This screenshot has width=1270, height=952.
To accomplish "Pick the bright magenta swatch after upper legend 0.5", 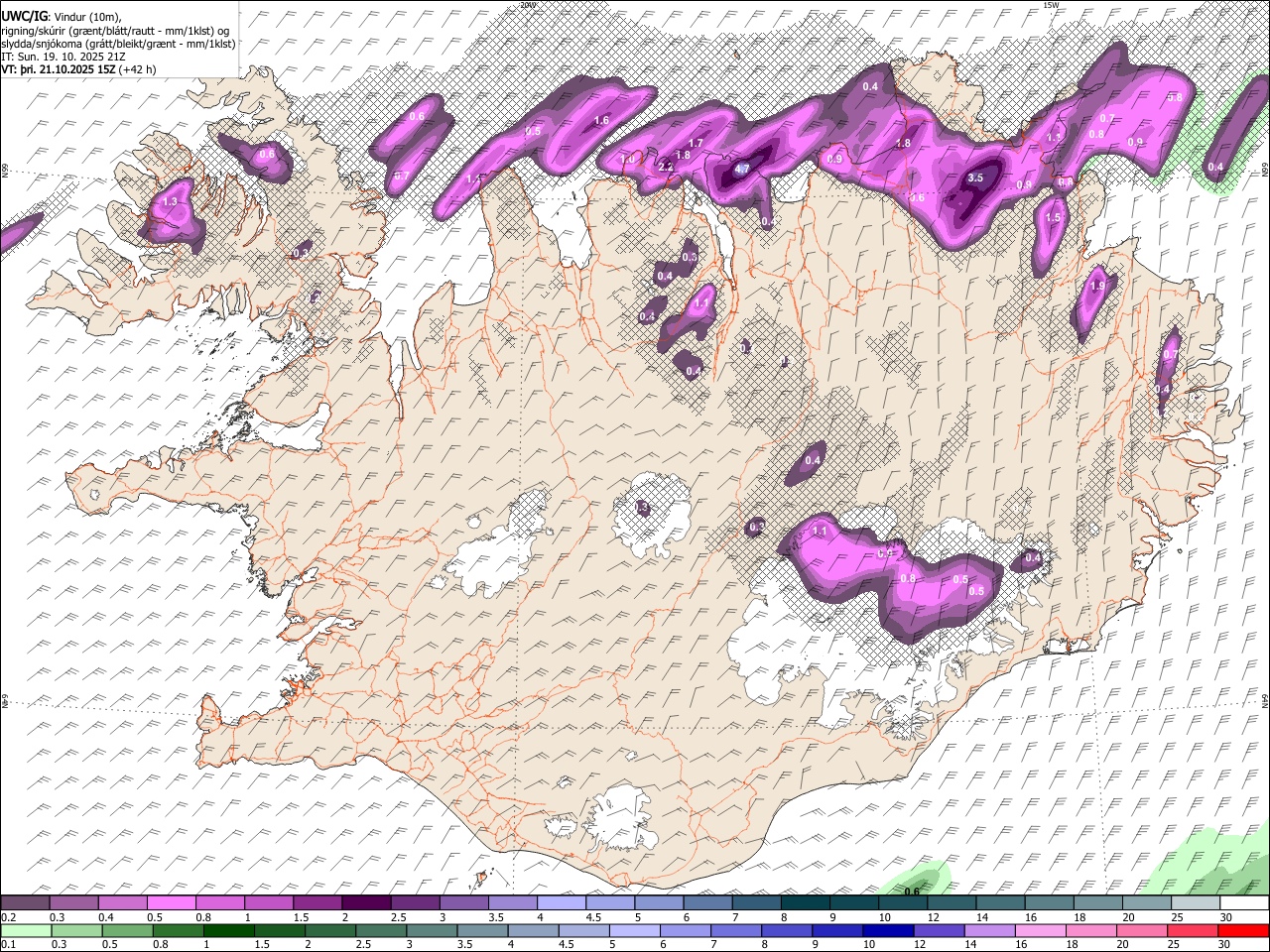I will click(x=172, y=903).
